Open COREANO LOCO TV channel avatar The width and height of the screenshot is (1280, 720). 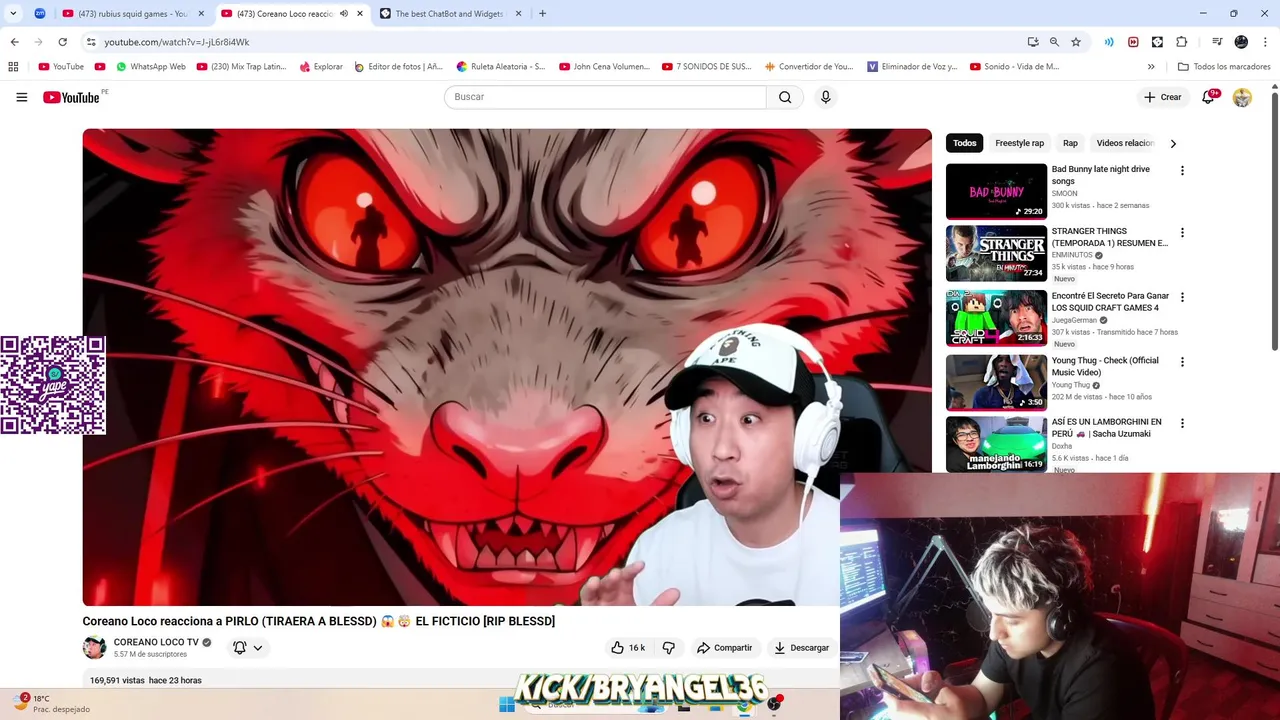coord(94,647)
